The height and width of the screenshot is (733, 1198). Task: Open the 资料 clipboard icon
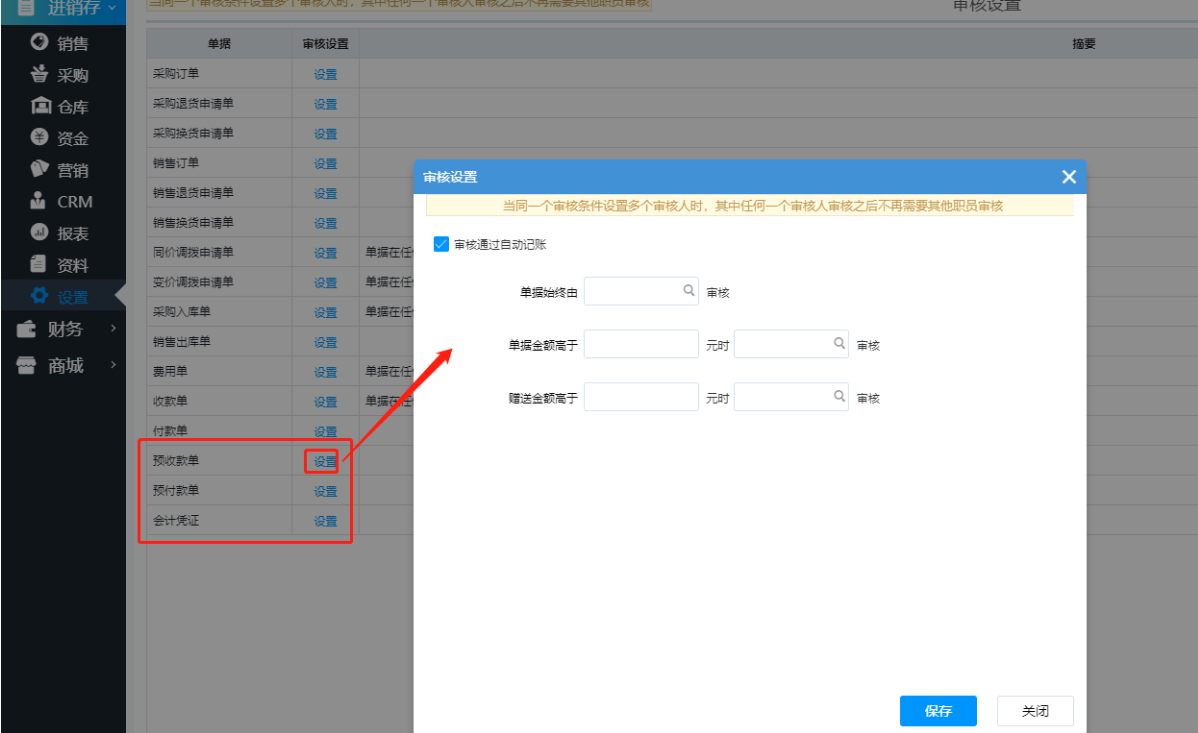[x=38, y=264]
